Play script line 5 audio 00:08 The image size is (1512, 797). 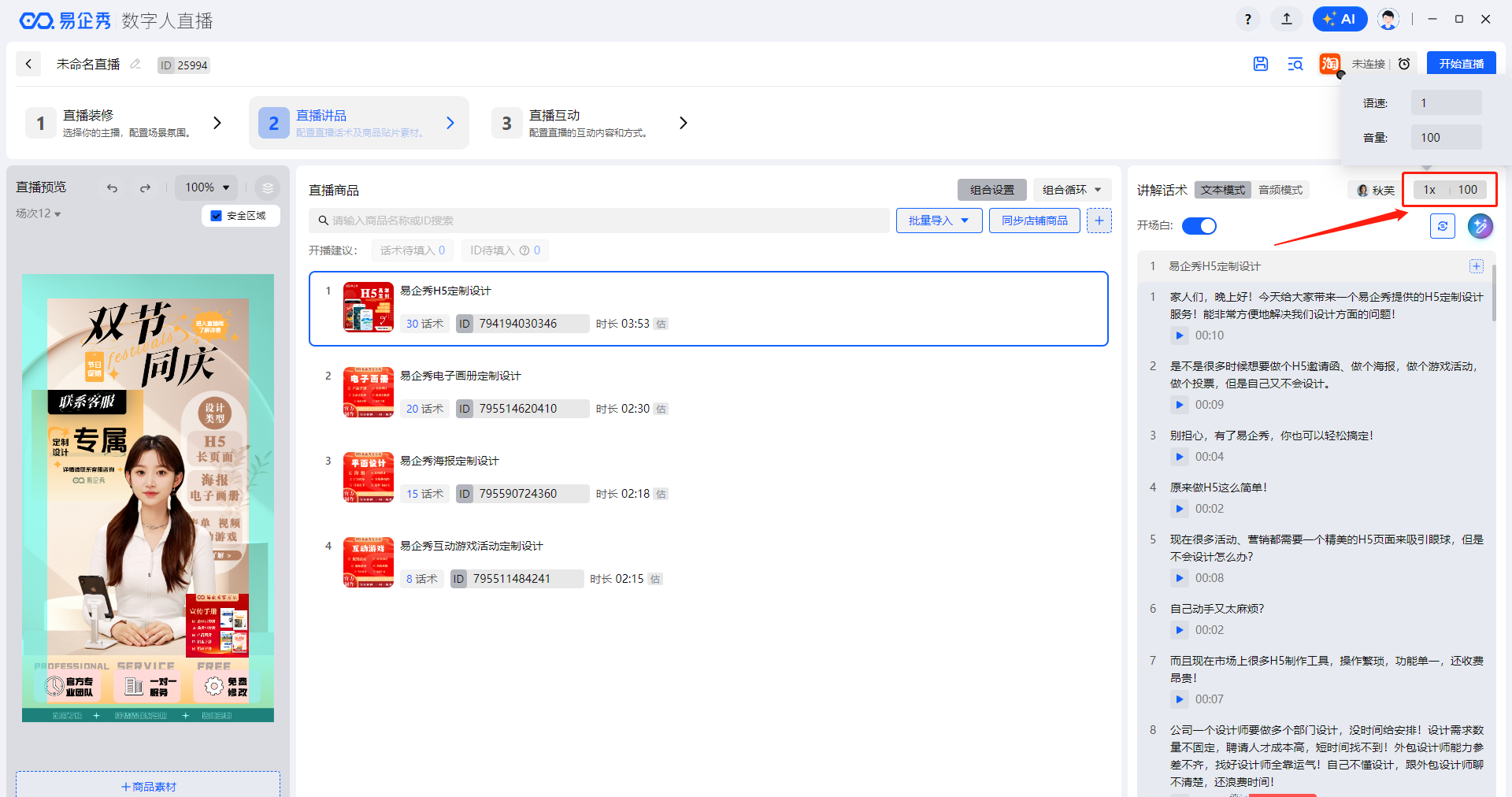coord(1179,578)
